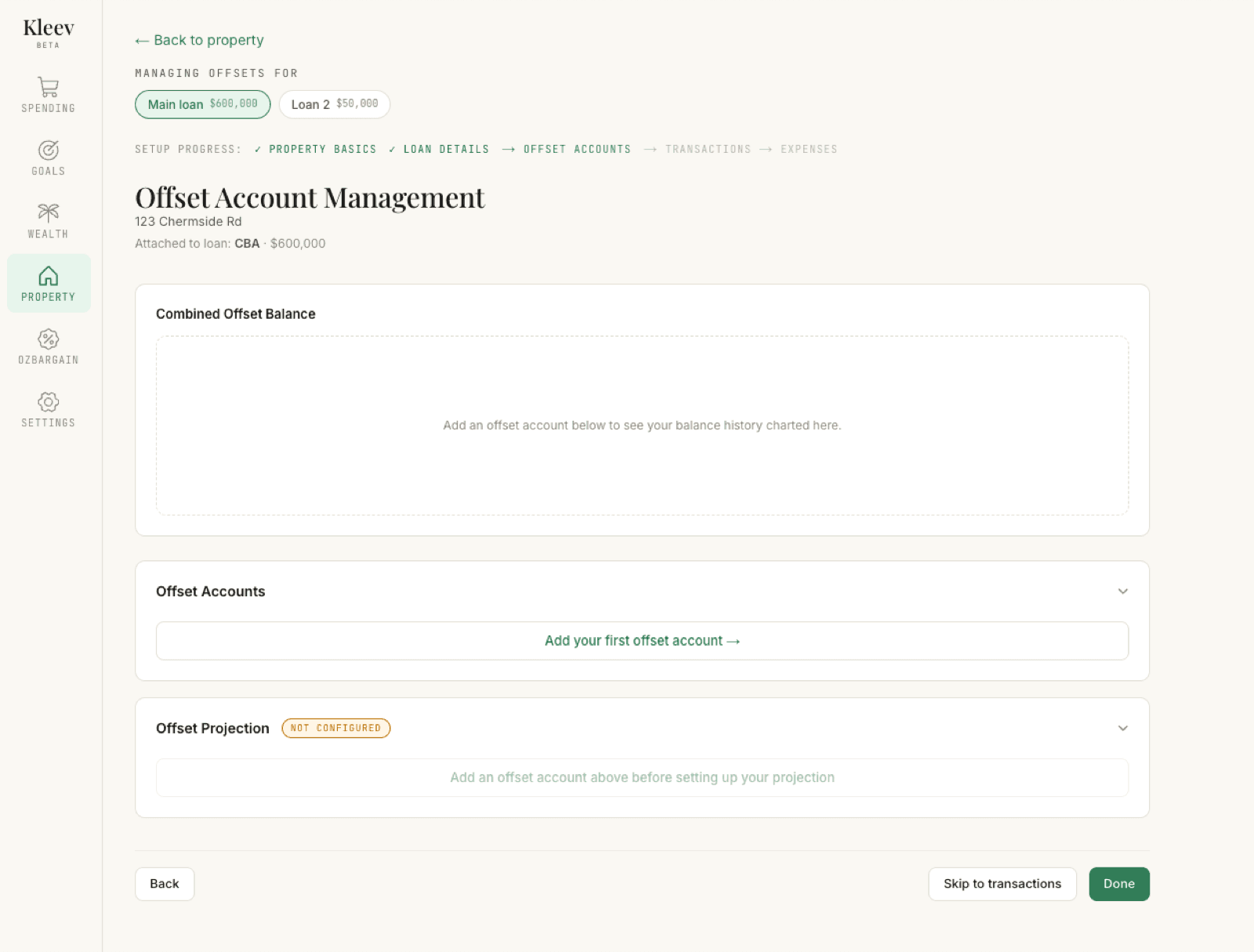Click the green Done button

coord(1119,884)
